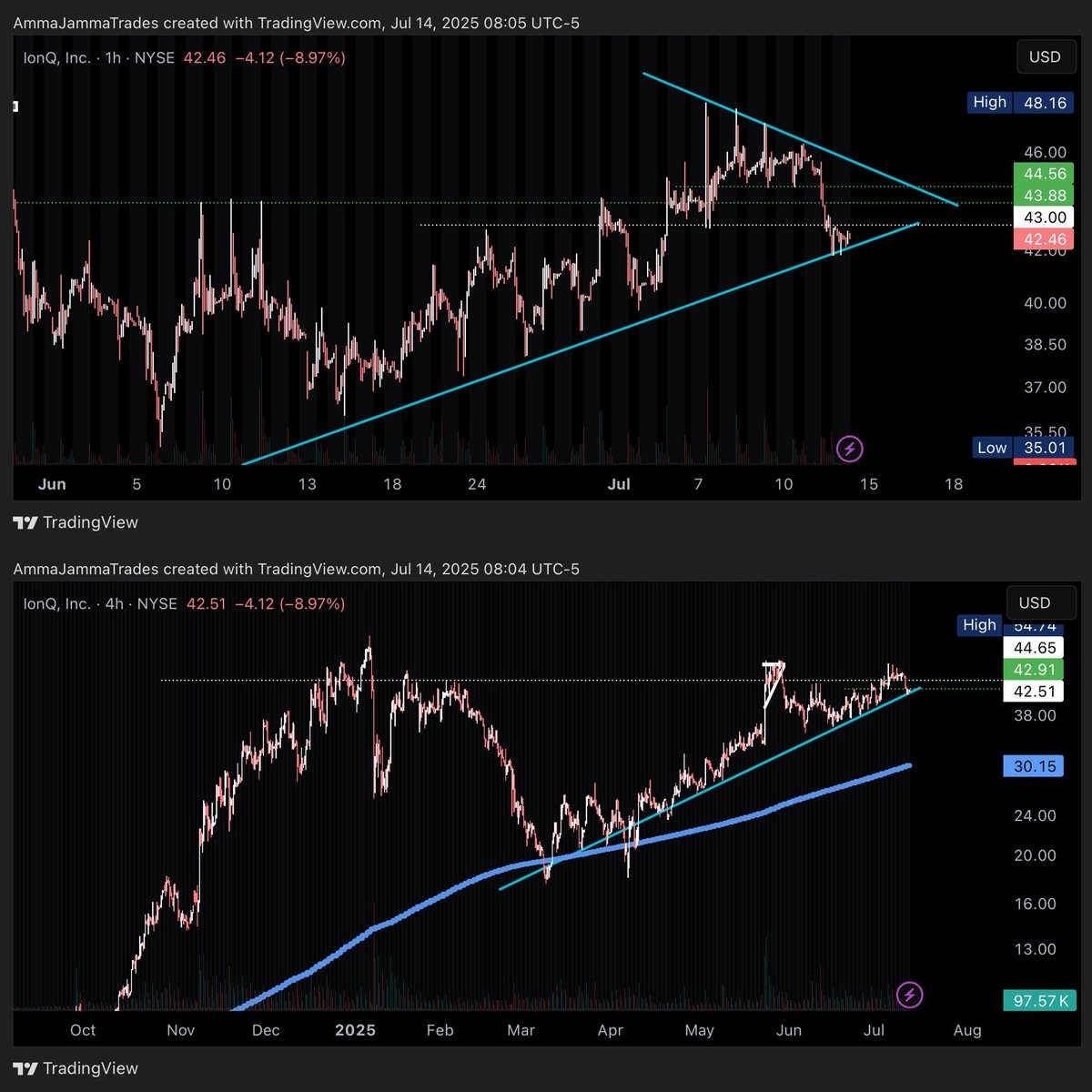The width and height of the screenshot is (1092, 1092).
Task: Click the red 42.46 last price tag
Action: point(1044,239)
